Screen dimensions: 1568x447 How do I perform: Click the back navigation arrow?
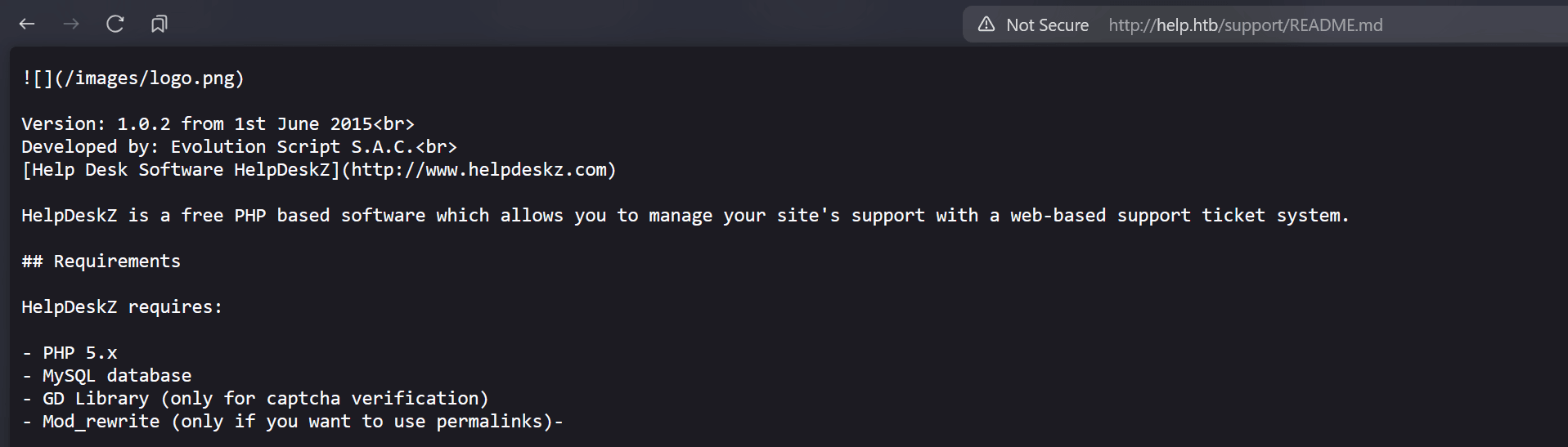pyautogui.click(x=27, y=25)
